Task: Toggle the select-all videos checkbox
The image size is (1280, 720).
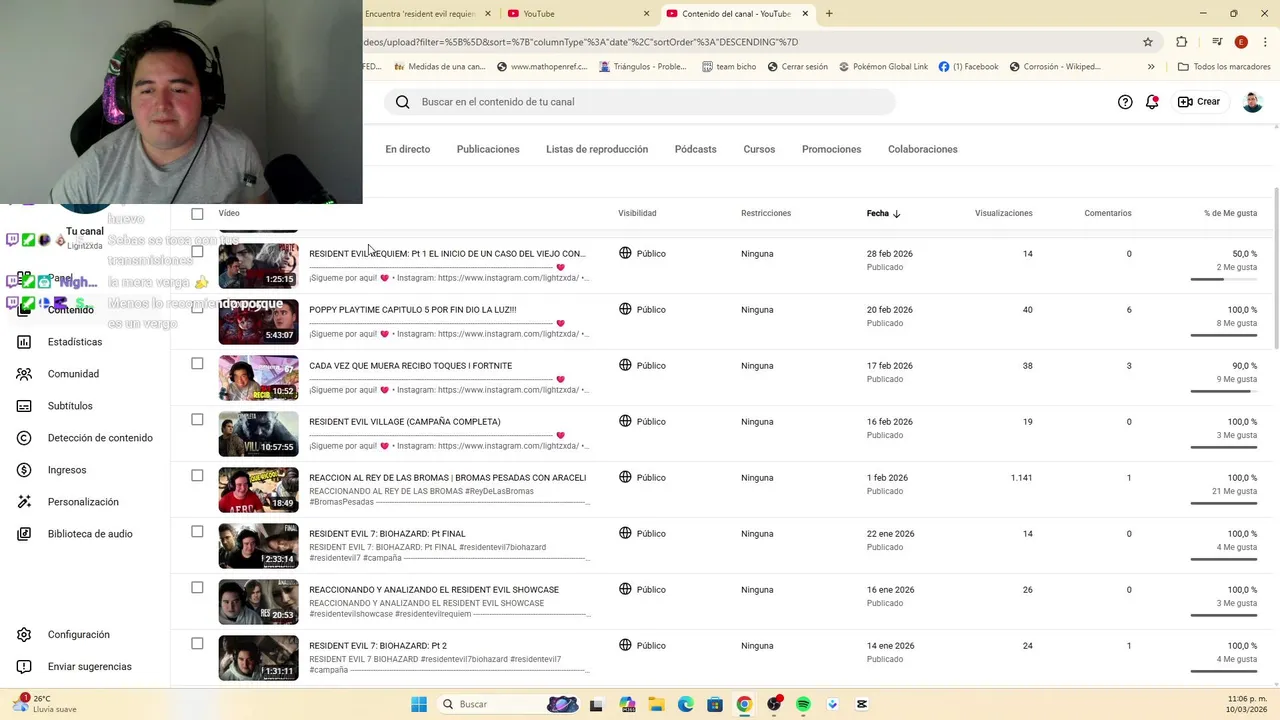Action: point(197,214)
